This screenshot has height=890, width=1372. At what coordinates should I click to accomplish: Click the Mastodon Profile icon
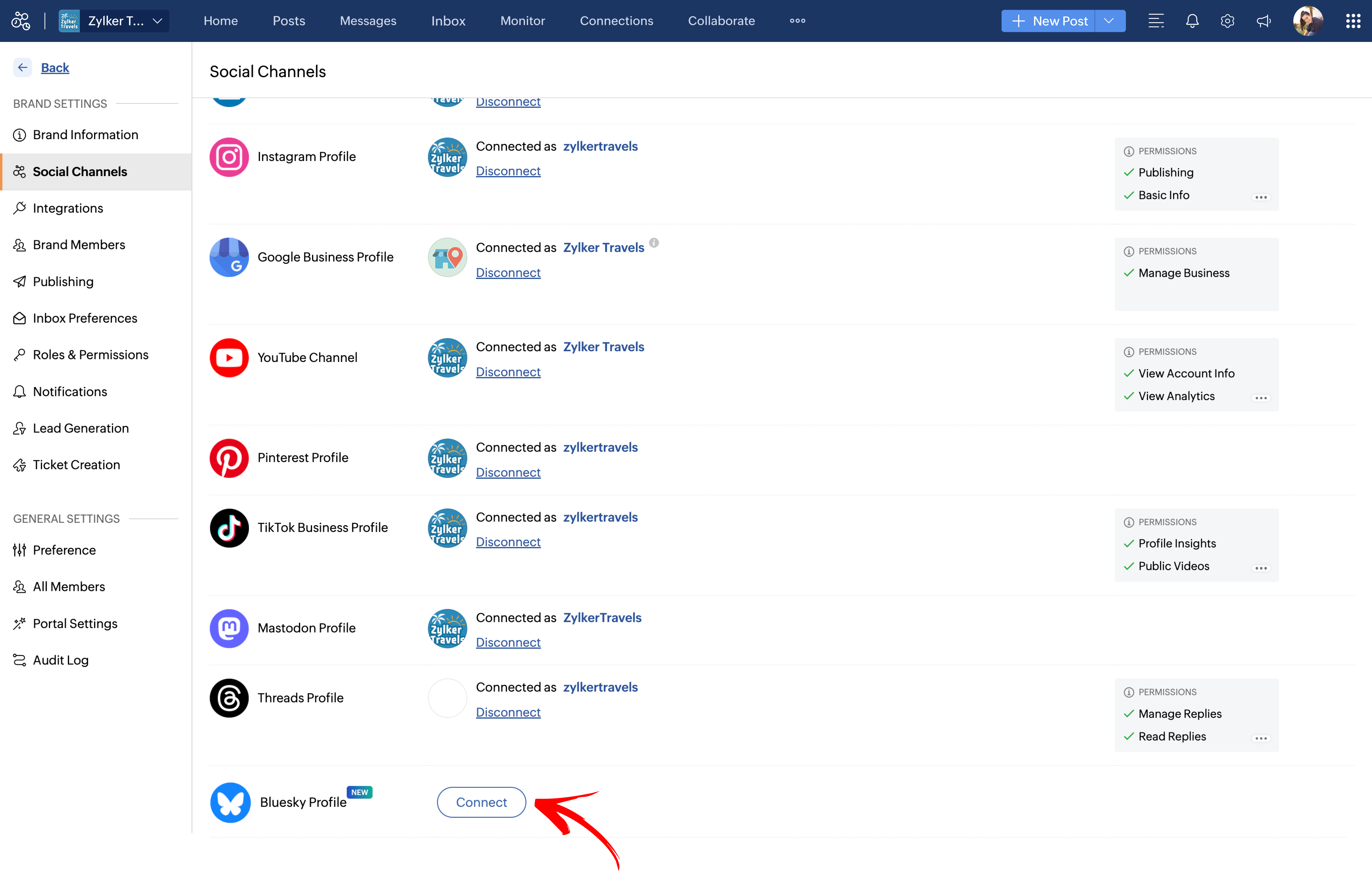[x=229, y=628]
